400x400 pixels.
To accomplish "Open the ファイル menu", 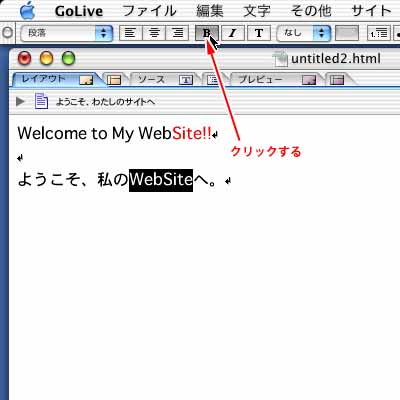I will tap(149, 11).
